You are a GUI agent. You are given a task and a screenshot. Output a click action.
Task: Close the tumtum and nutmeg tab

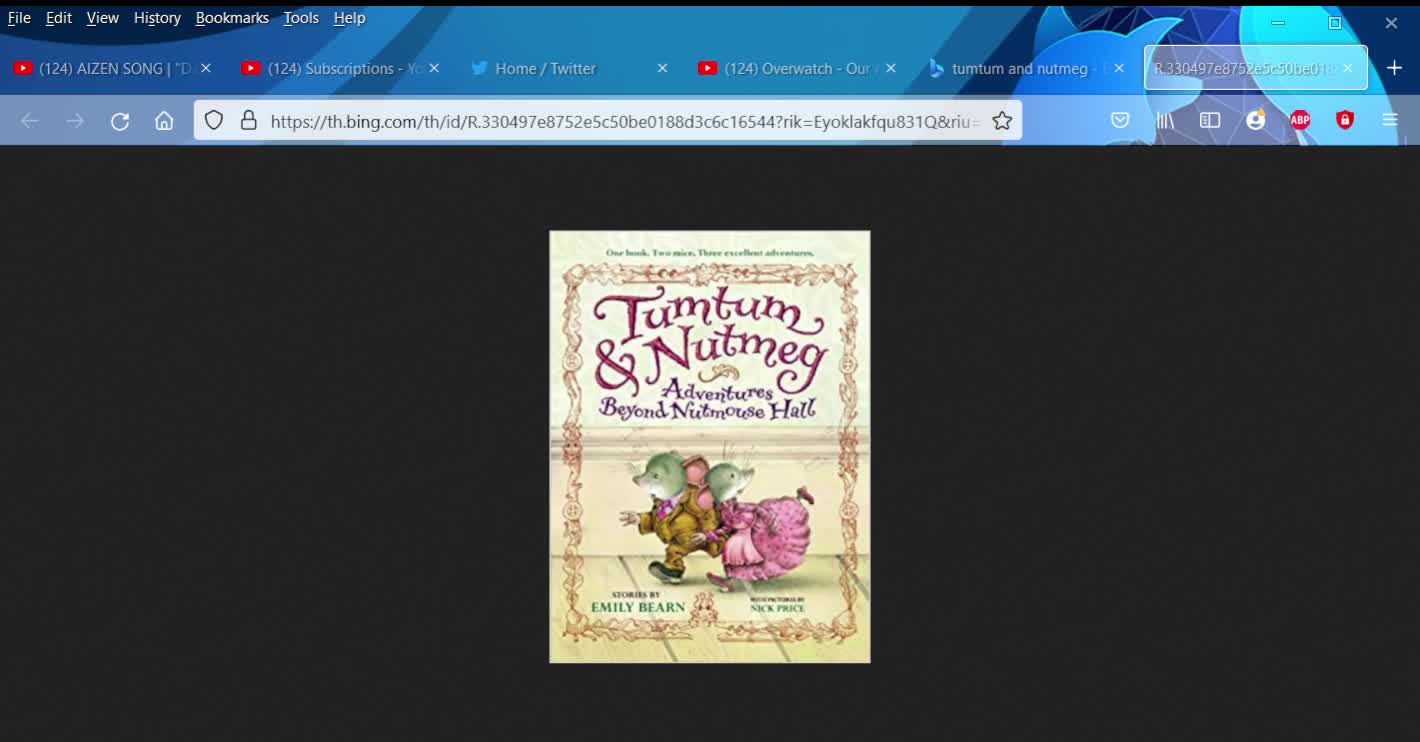pyautogui.click(x=1119, y=68)
